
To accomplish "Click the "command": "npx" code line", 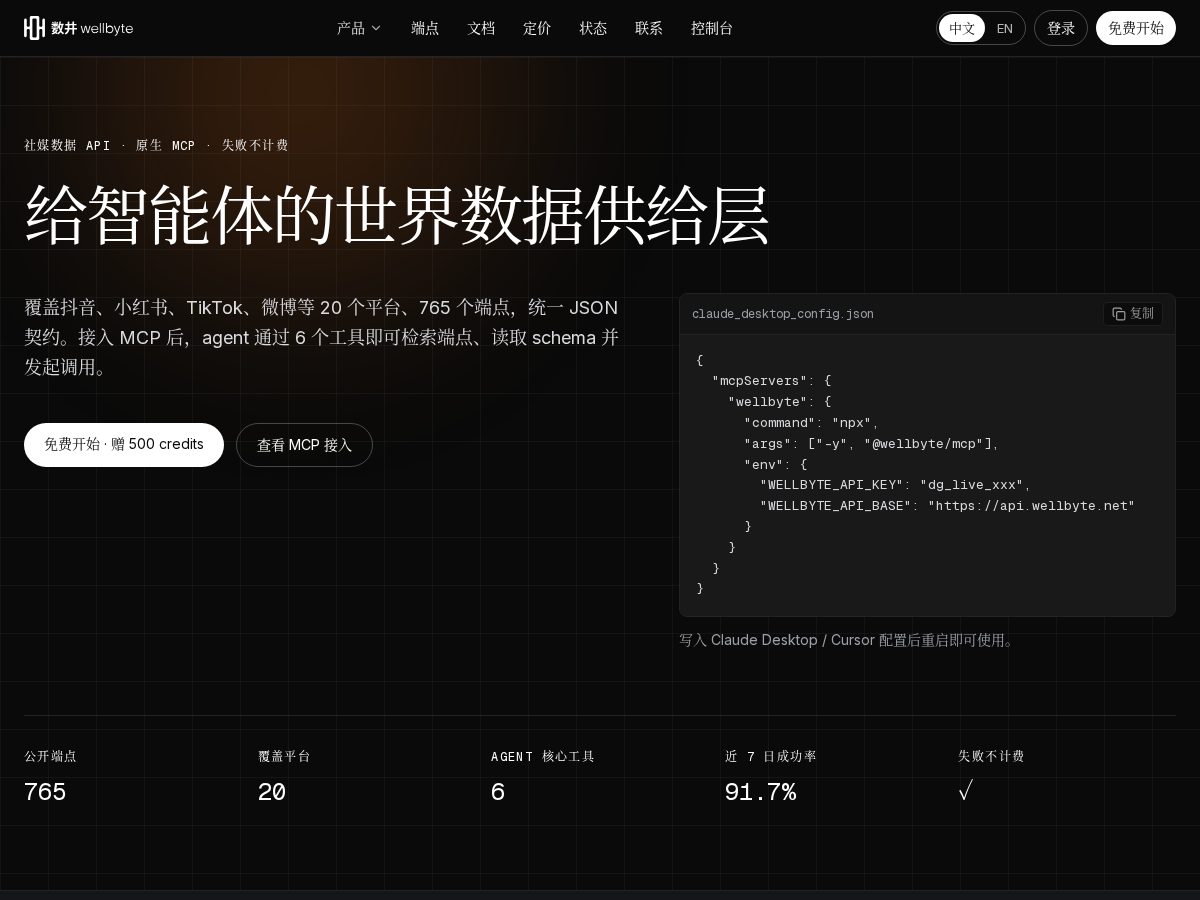I will click(x=811, y=422).
